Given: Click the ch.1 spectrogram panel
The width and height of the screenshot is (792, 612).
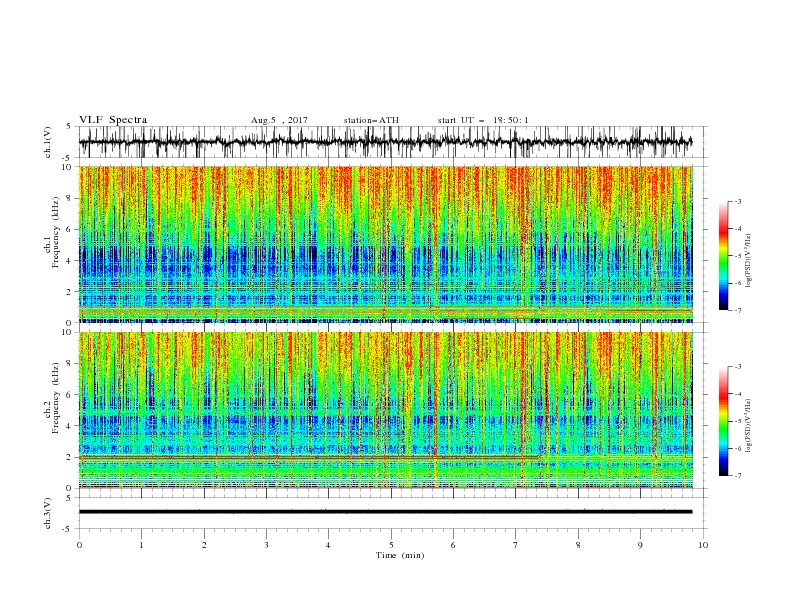Looking at the screenshot, I should tap(386, 244).
